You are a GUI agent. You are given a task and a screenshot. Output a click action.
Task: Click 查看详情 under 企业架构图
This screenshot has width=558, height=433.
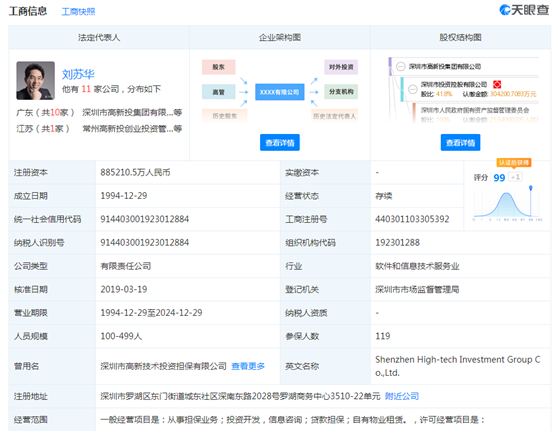(280, 143)
